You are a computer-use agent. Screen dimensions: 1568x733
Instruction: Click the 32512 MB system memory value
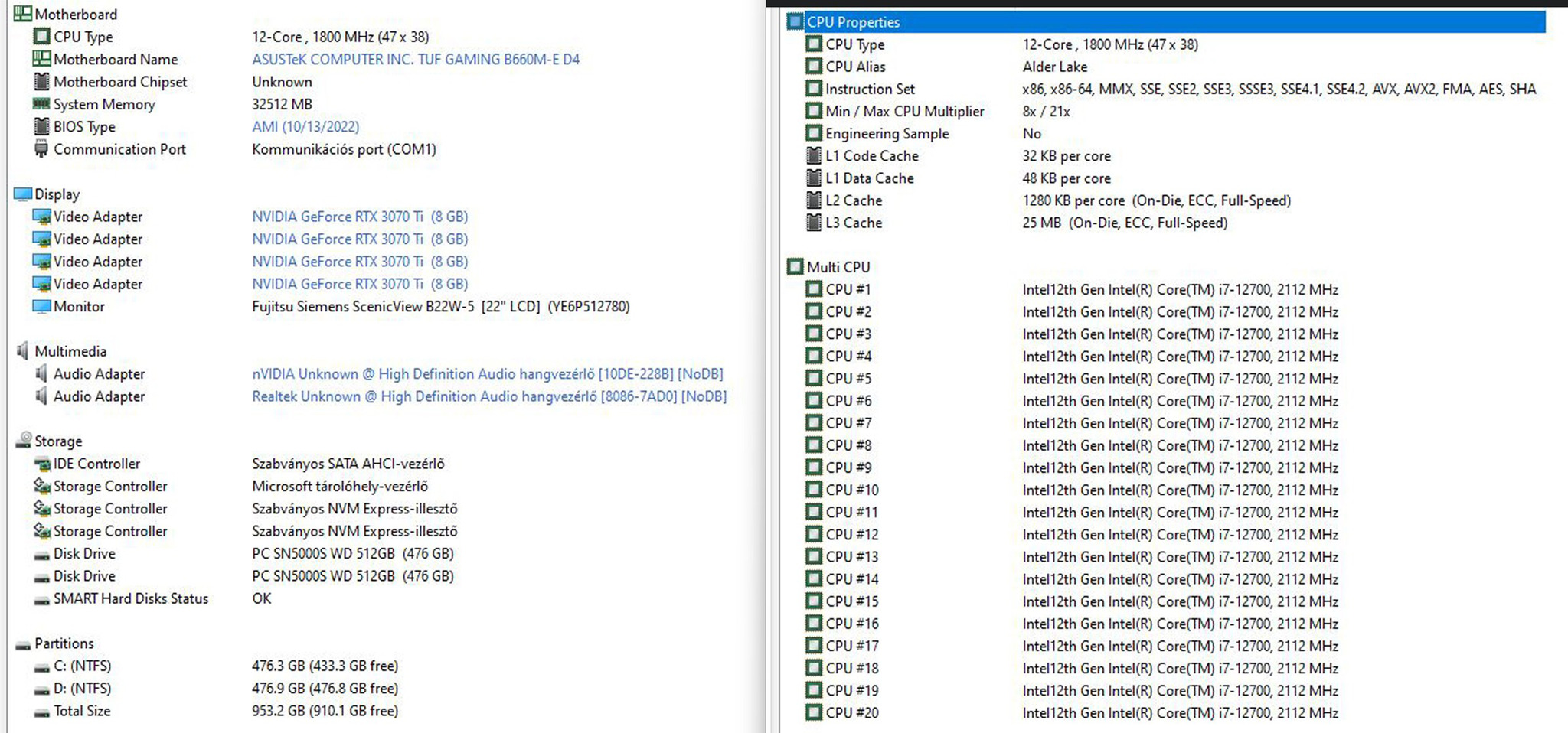(x=282, y=104)
